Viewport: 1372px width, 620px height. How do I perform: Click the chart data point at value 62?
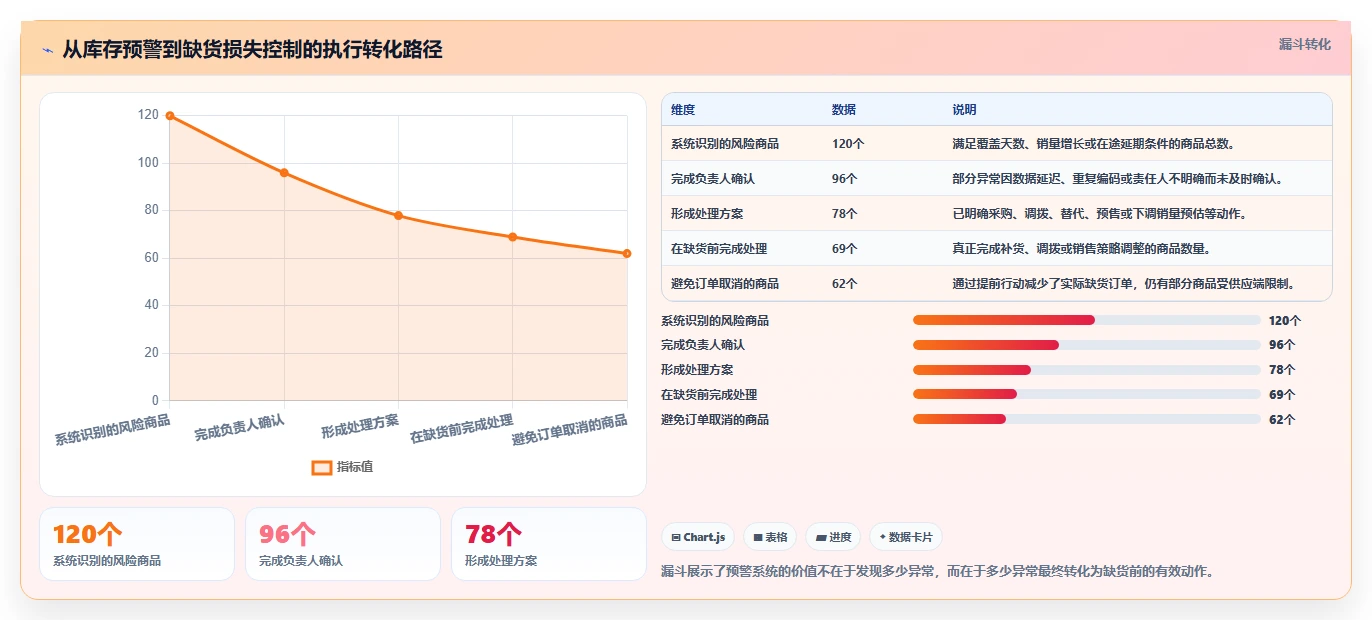tap(627, 254)
